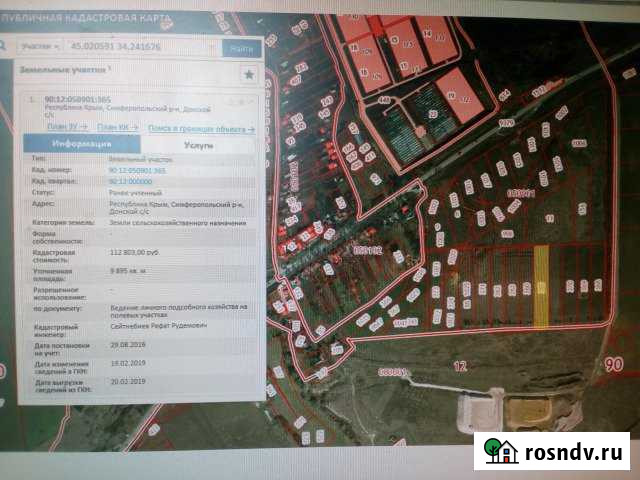Click the region label 90 on map

click(x=614, y=365)
